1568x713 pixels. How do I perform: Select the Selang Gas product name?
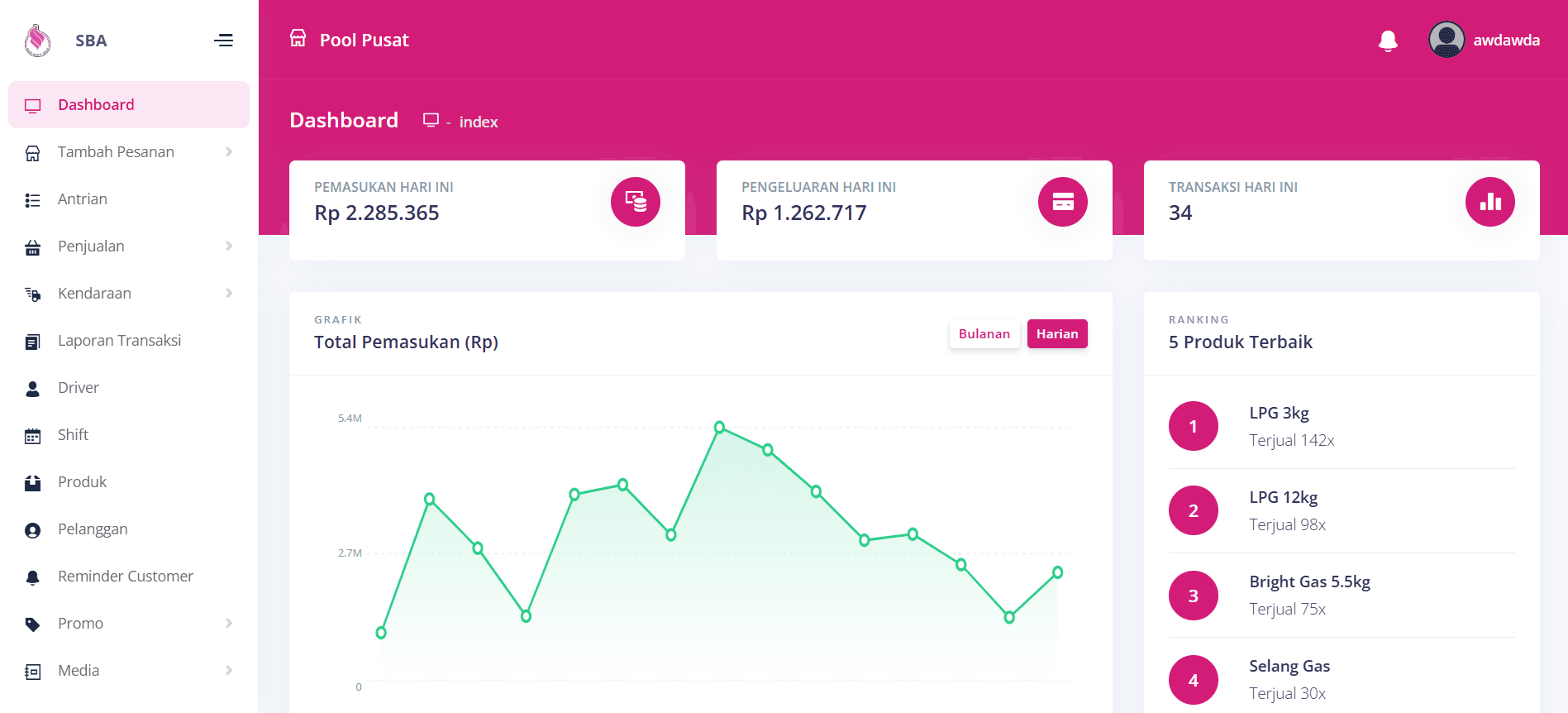(x=1289, y=667)
